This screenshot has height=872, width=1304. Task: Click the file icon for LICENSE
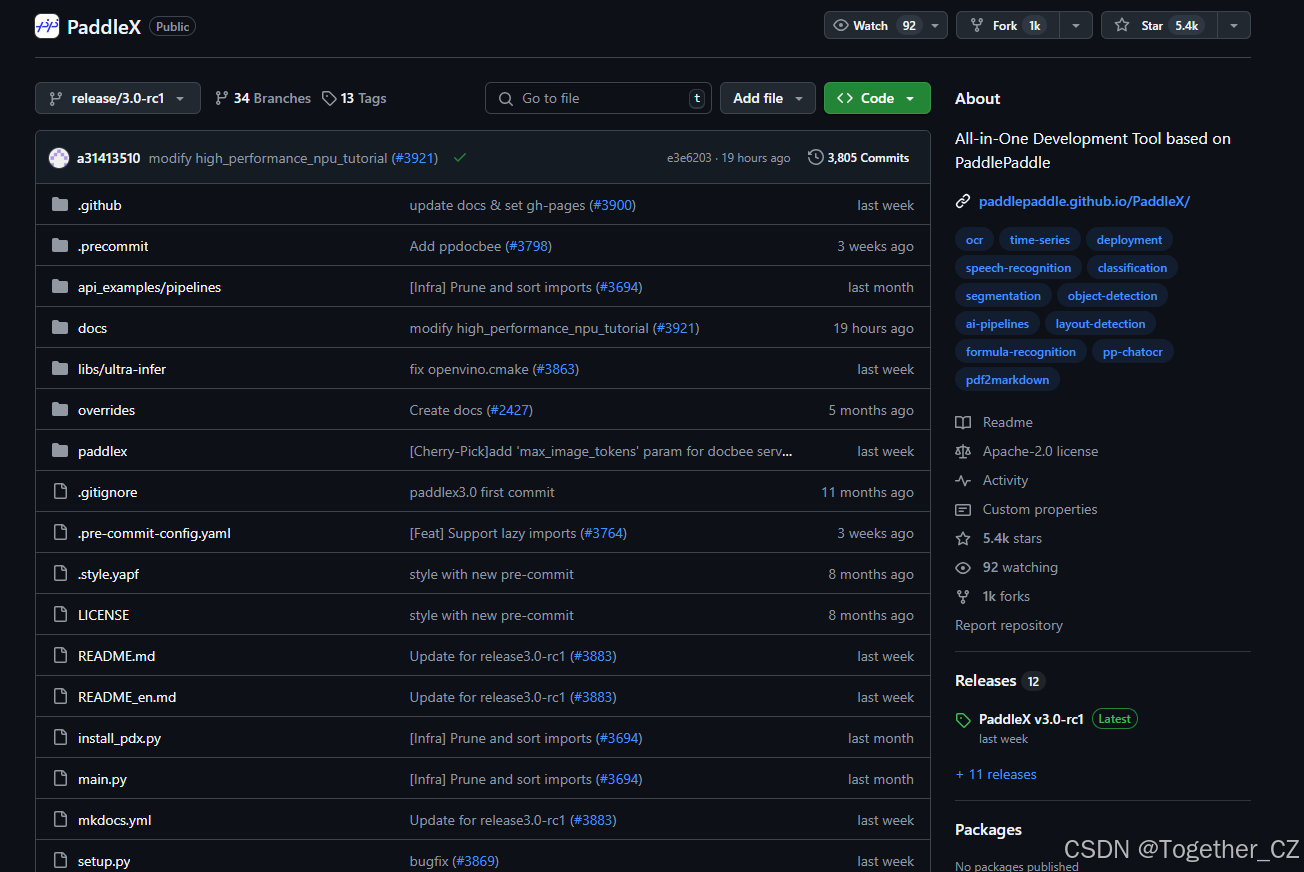click(60, 615)
